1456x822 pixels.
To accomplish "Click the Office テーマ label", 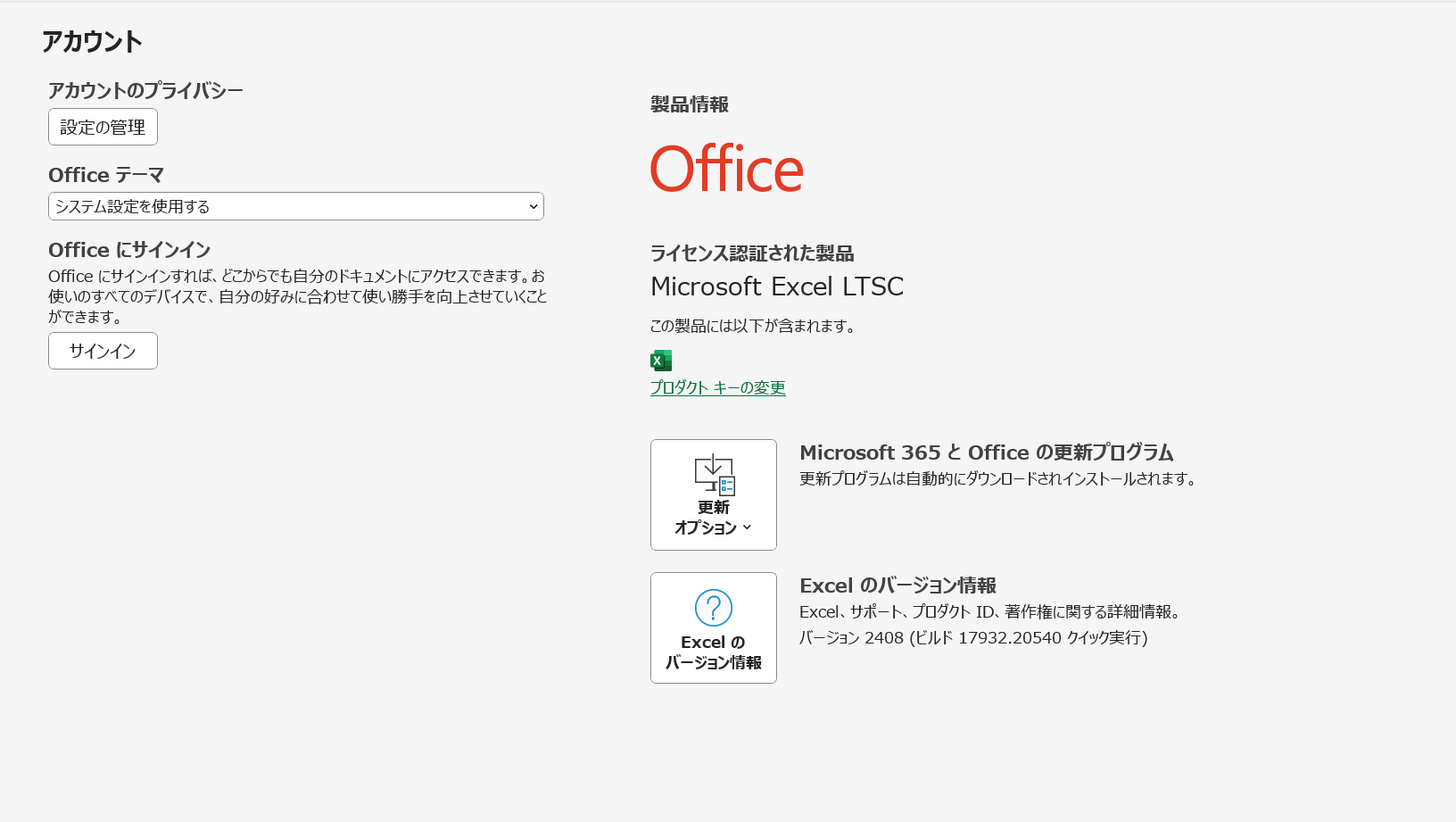I will [x=106, y=175].
